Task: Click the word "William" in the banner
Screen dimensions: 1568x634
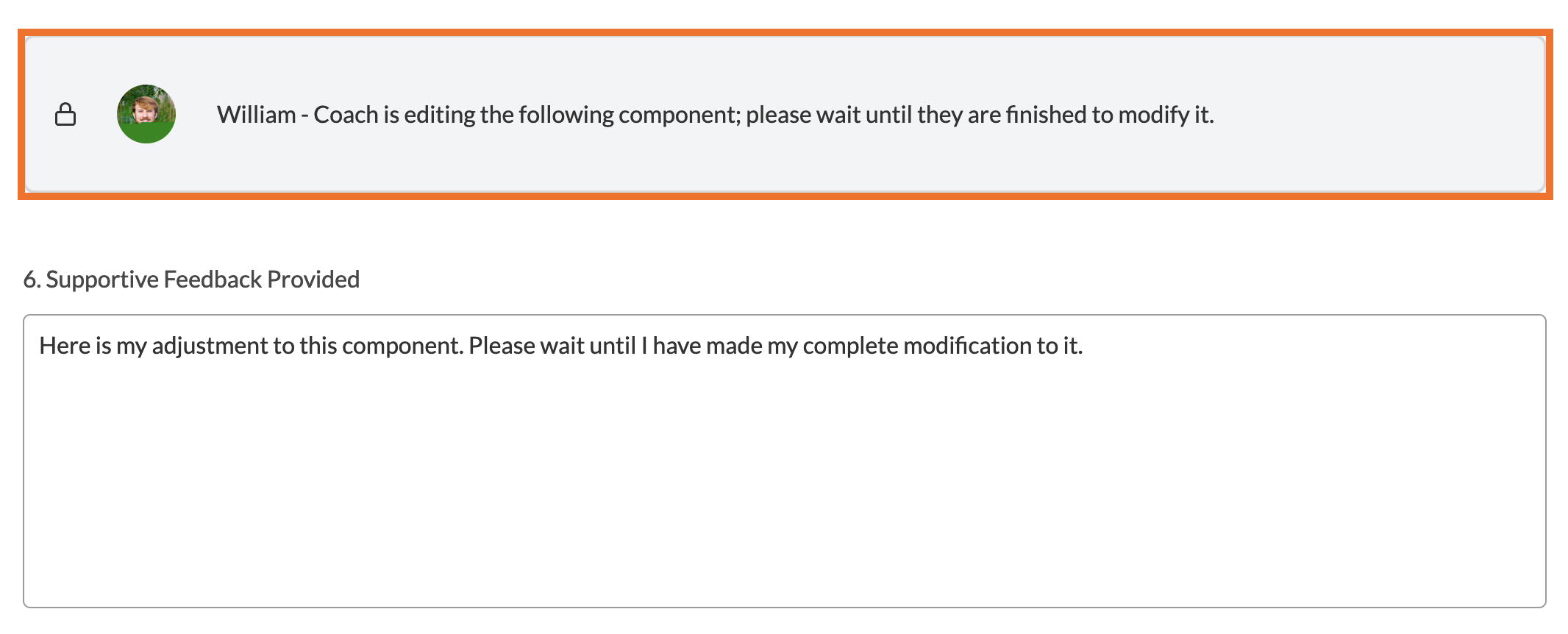Action: tap(256, 115)
